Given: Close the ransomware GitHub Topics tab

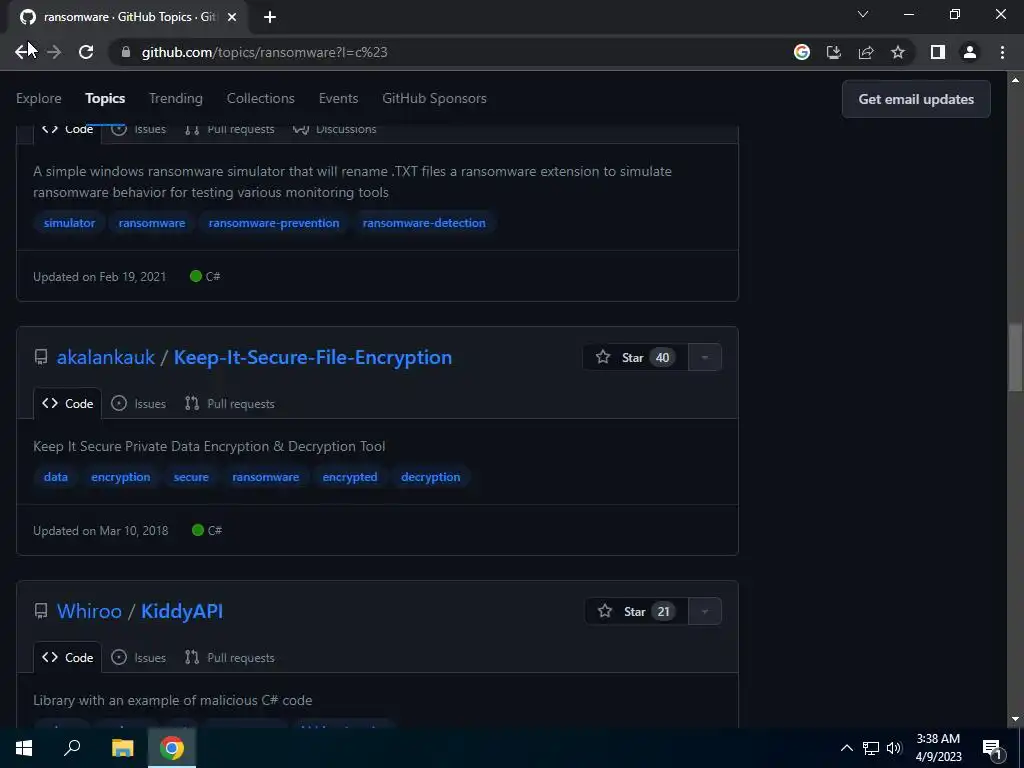Looking at the screenshot, I should pyautogui.click(x=231, y=17).
